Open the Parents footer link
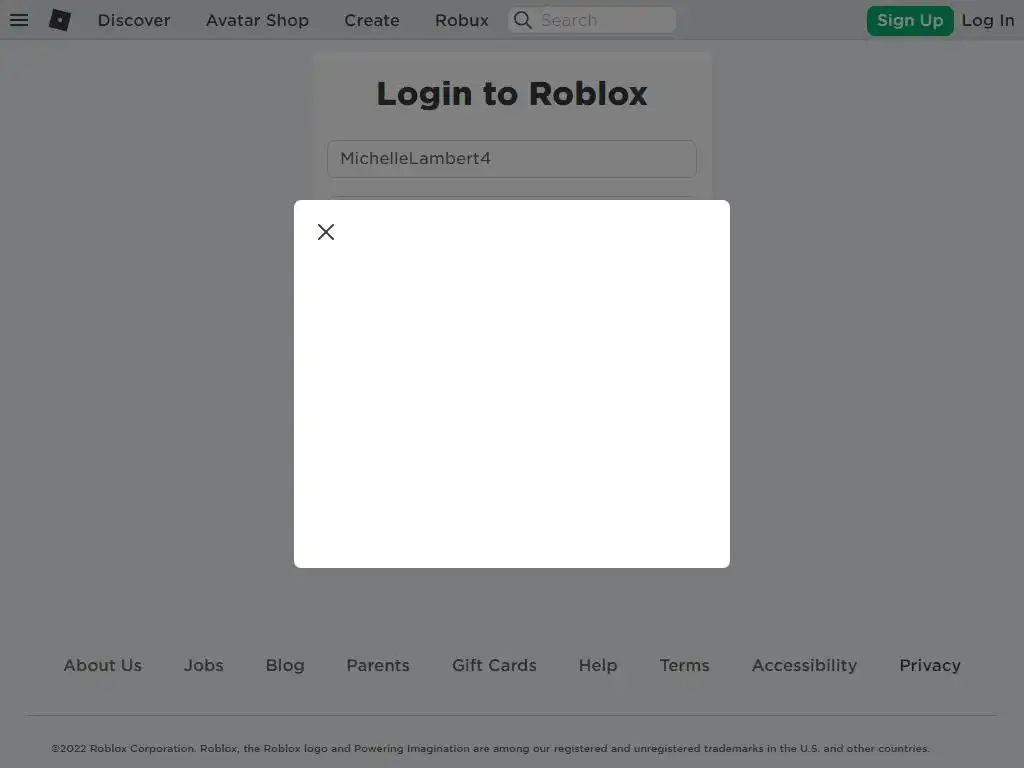This screenshot has height=768, width=1024. click(x=378, y=665)
